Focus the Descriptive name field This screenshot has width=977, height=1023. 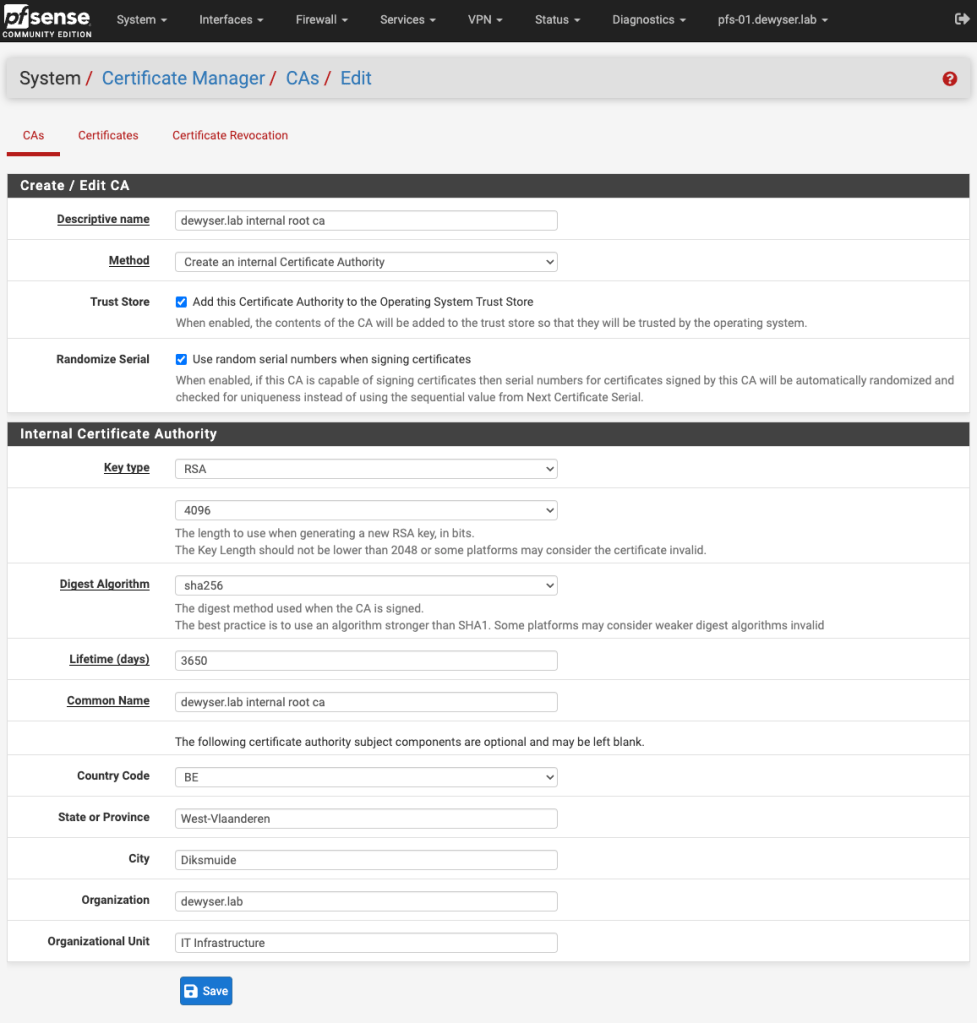pyautogui.click(x=366, y=221)
